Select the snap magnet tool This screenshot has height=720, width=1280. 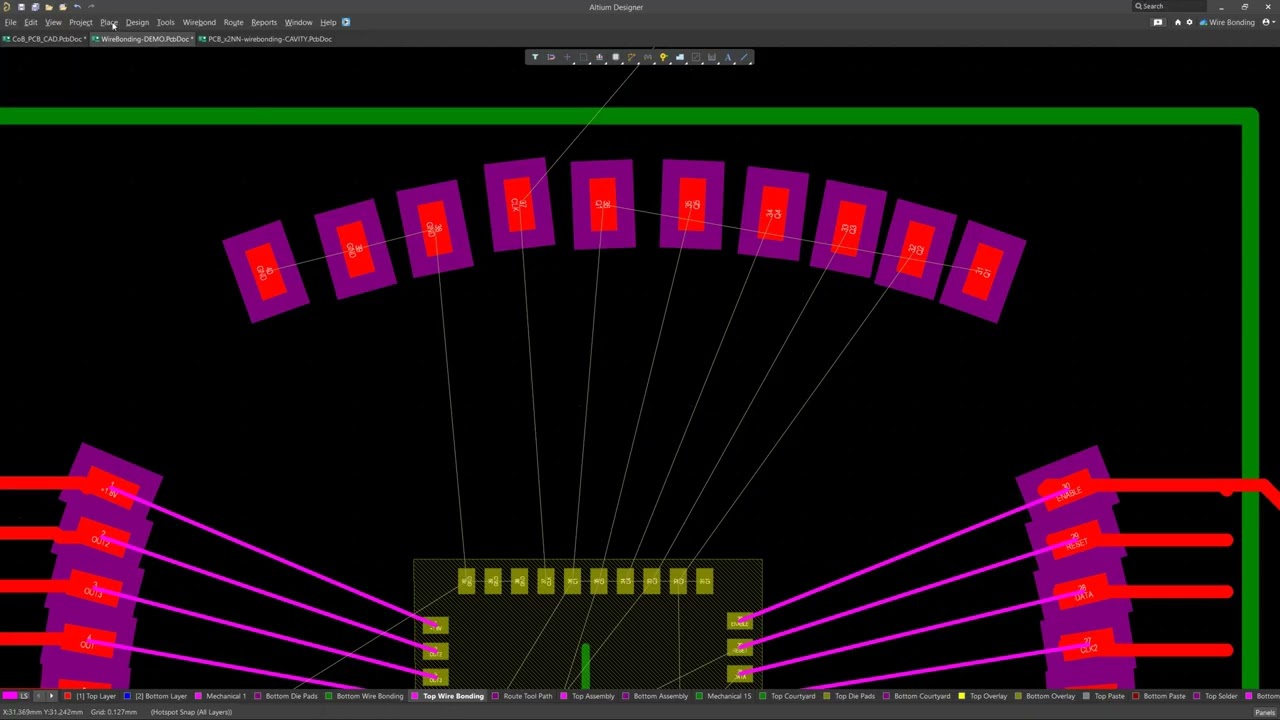point(551,57)
